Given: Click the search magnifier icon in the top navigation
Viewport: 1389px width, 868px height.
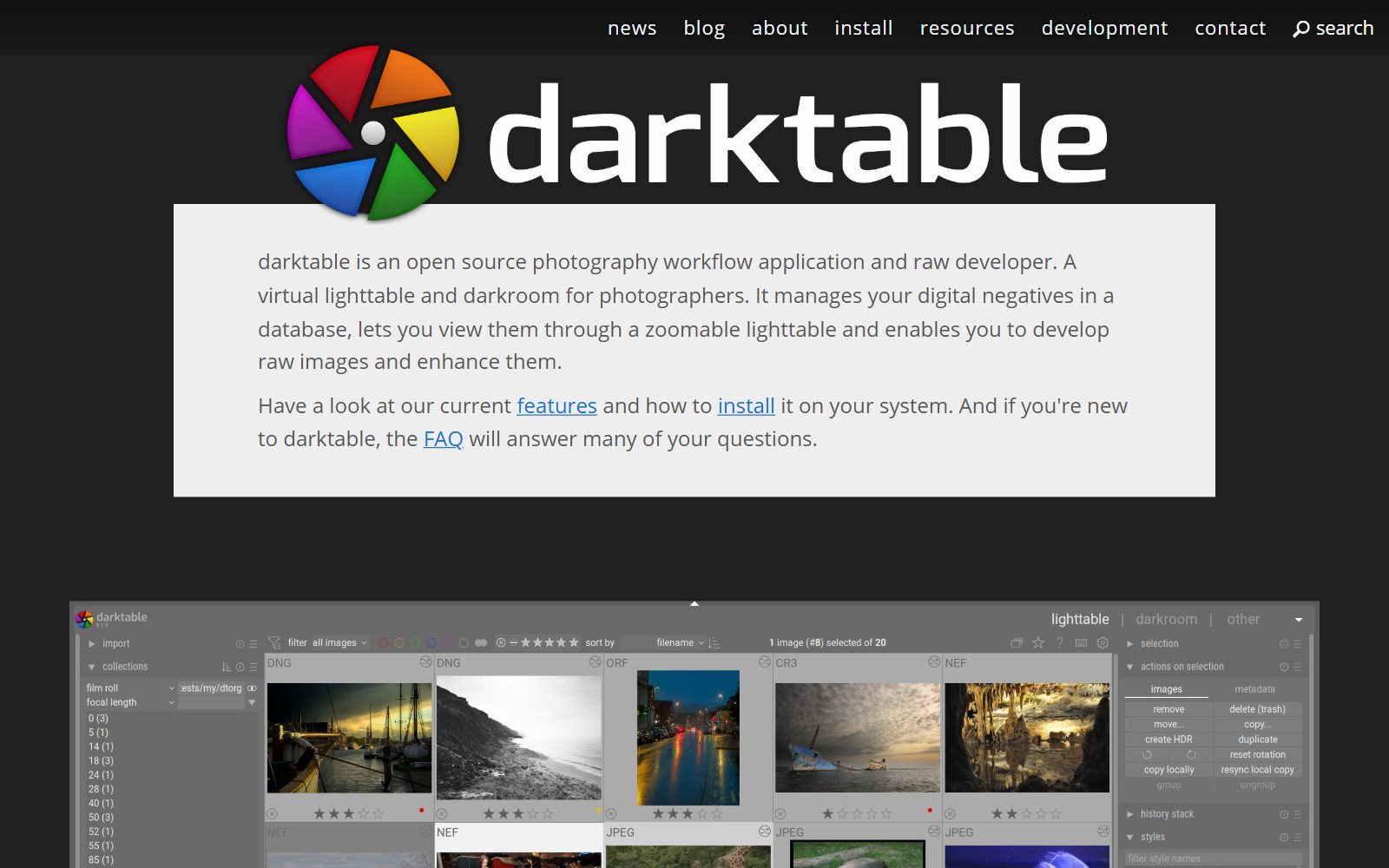Looking at the screenshot, I should (x=1300, y=29).
